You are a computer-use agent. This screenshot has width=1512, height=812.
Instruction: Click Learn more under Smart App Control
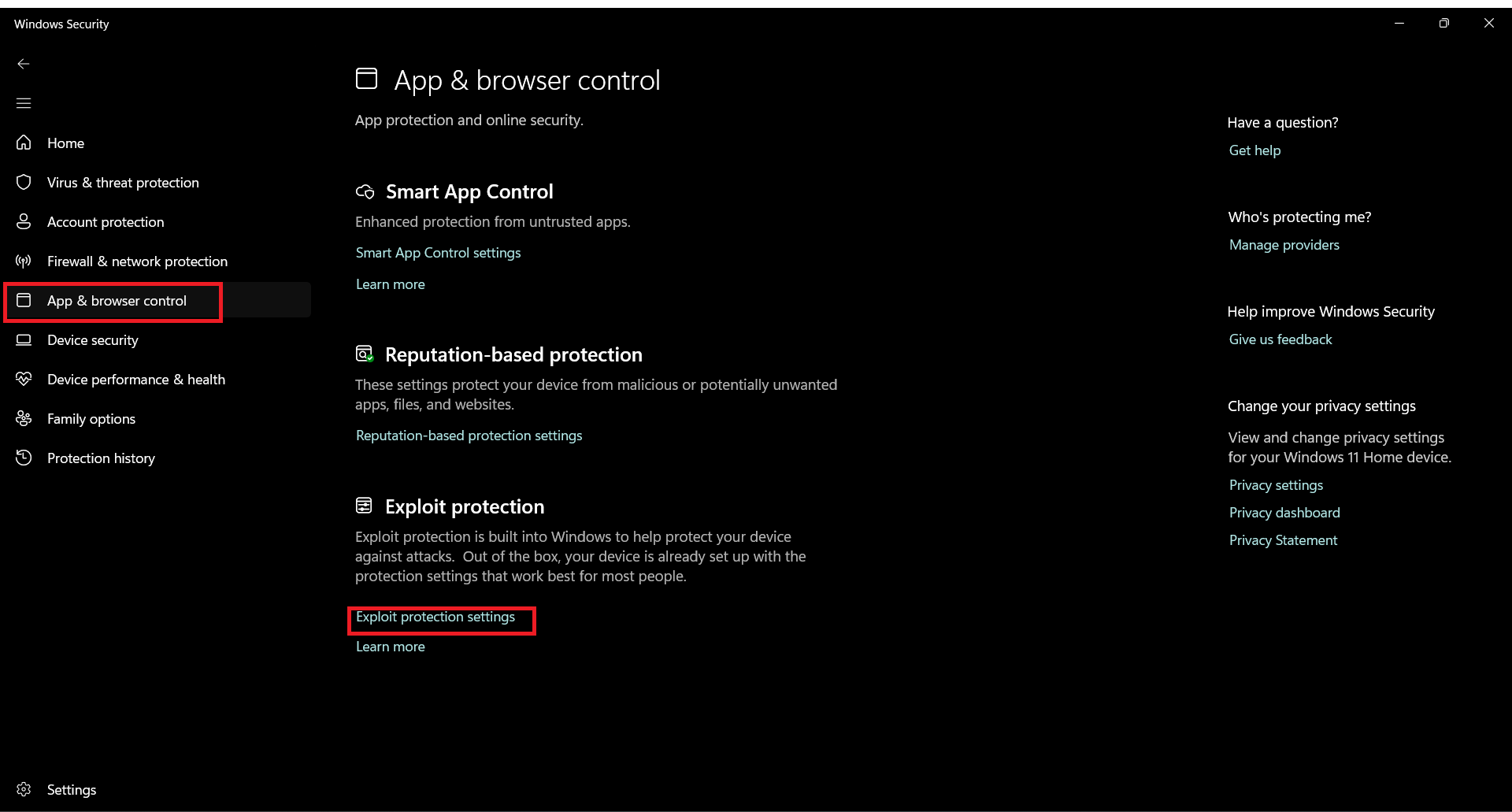390,284
